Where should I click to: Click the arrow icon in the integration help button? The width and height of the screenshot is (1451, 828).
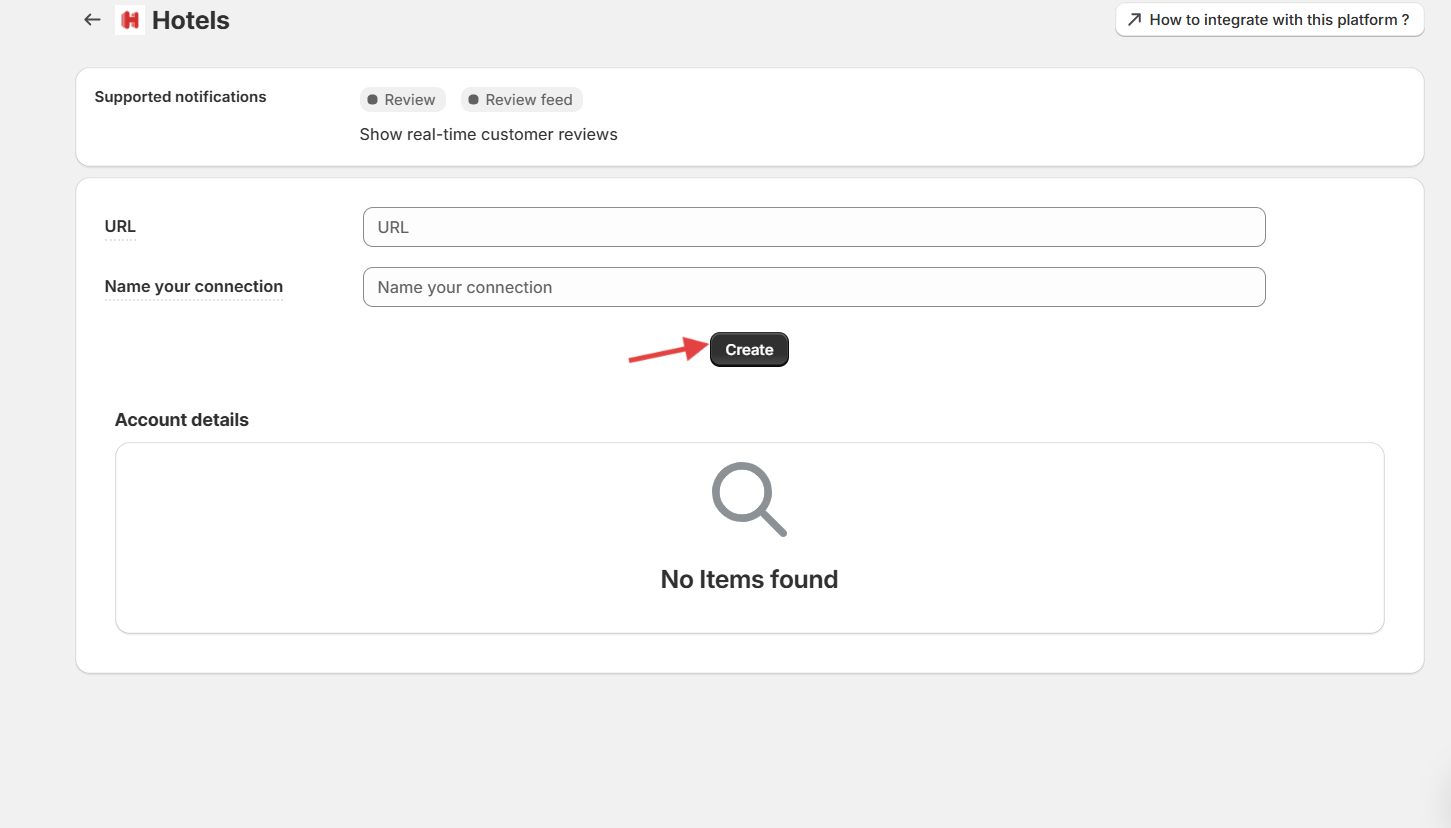(1134, 19)
